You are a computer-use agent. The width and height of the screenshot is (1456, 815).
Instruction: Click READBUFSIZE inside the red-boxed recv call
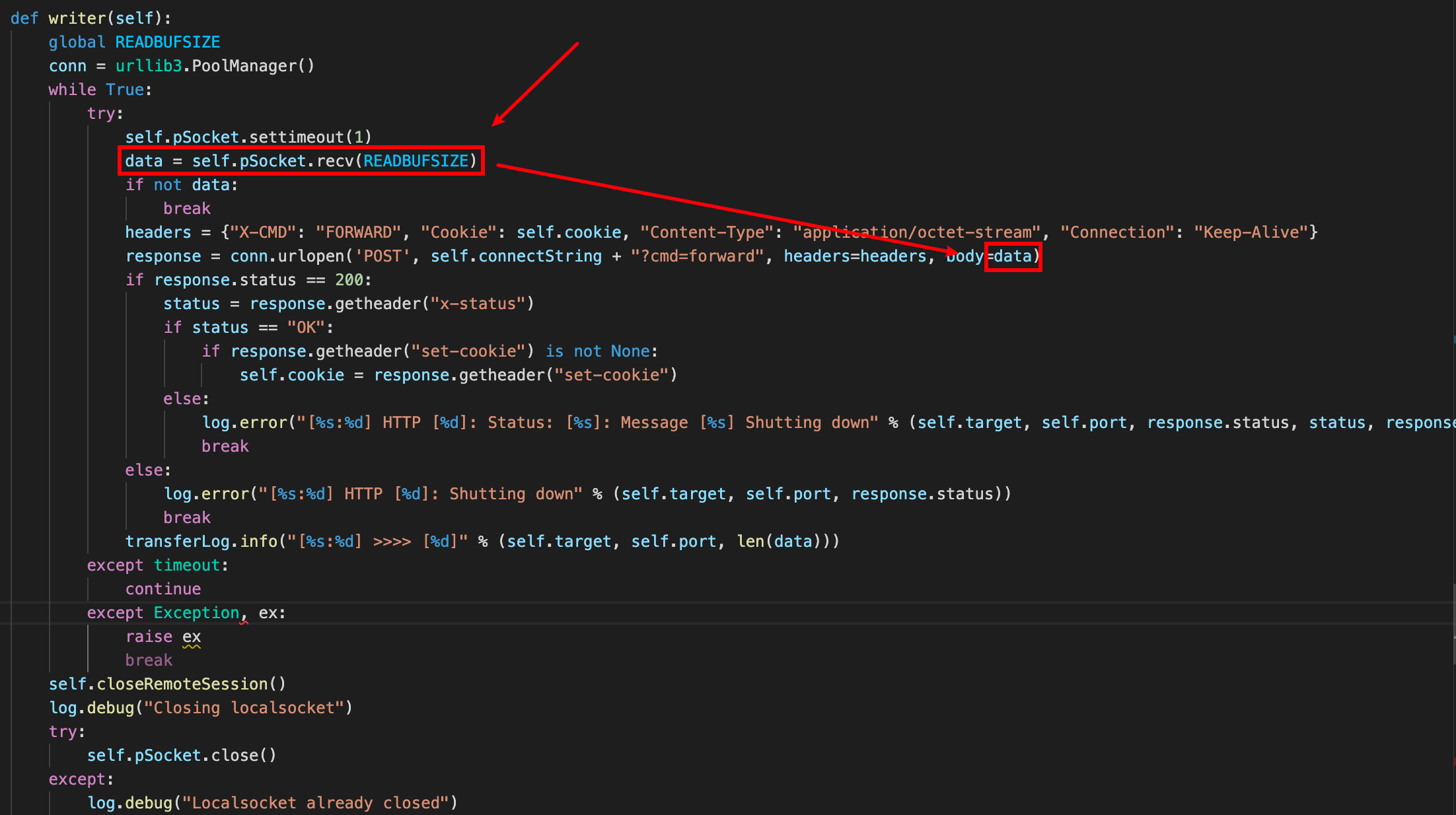(x=416, y=161)
